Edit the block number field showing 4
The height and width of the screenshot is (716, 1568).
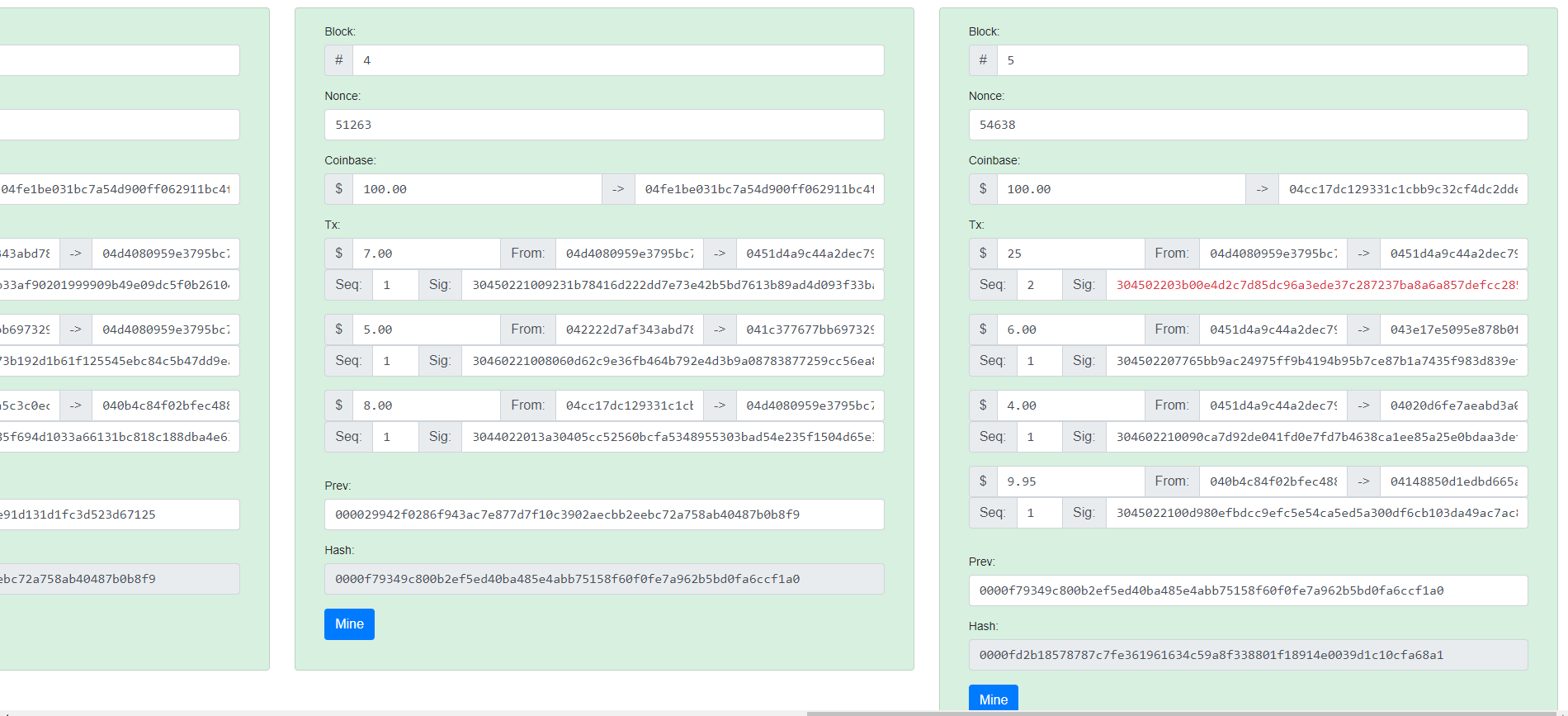(618, 60)
